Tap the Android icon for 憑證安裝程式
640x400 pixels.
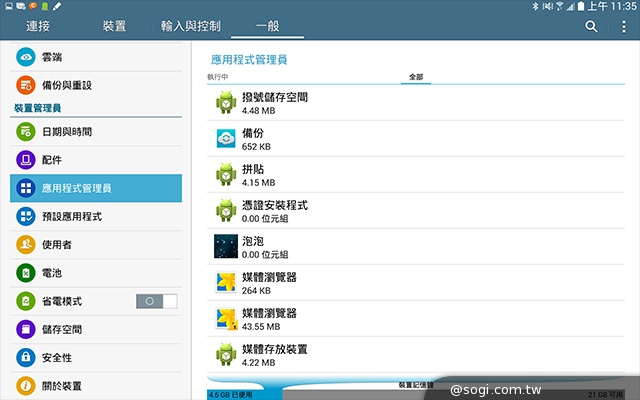[226, 210]
